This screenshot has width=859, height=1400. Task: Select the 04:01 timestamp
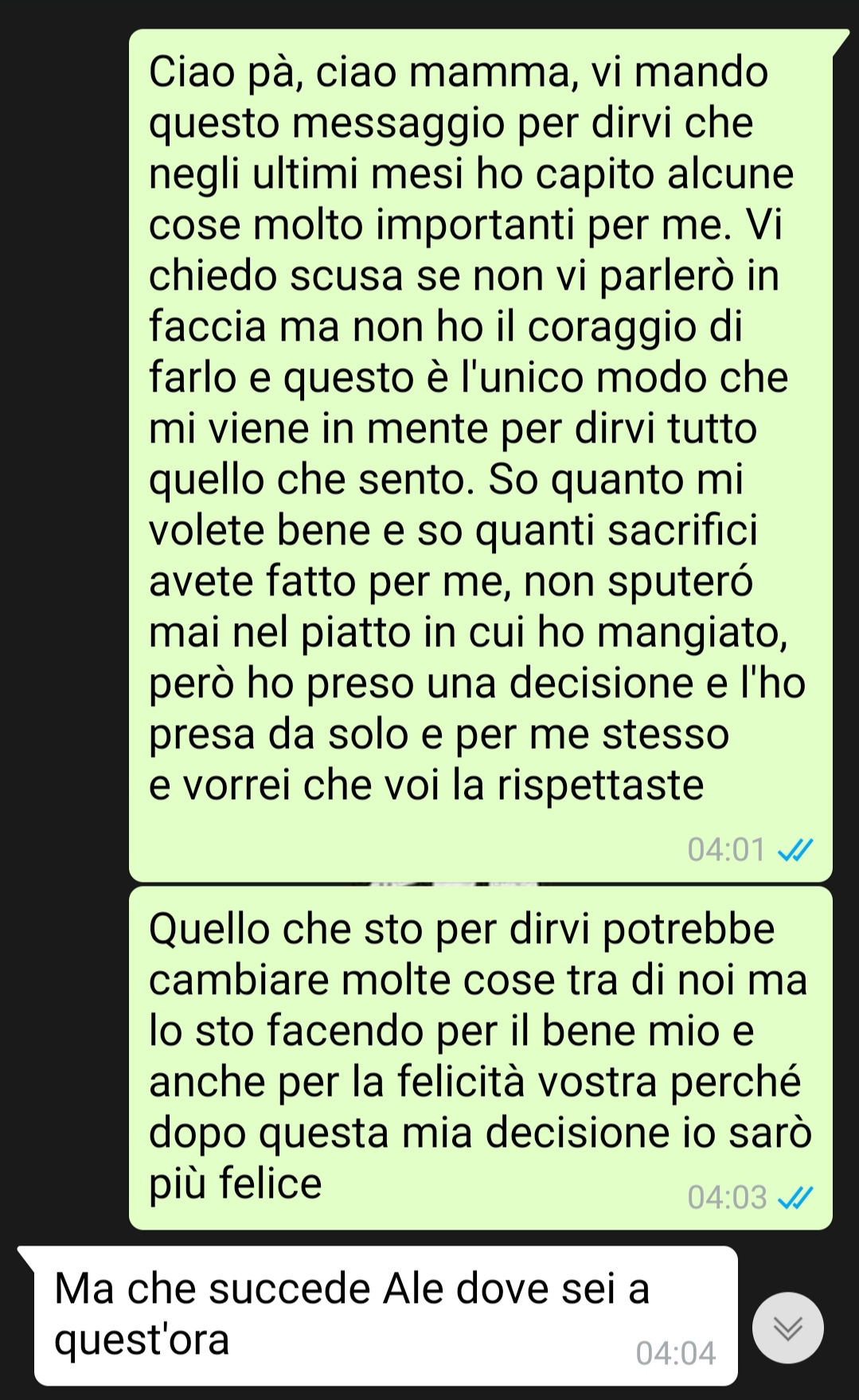point(726,850)
